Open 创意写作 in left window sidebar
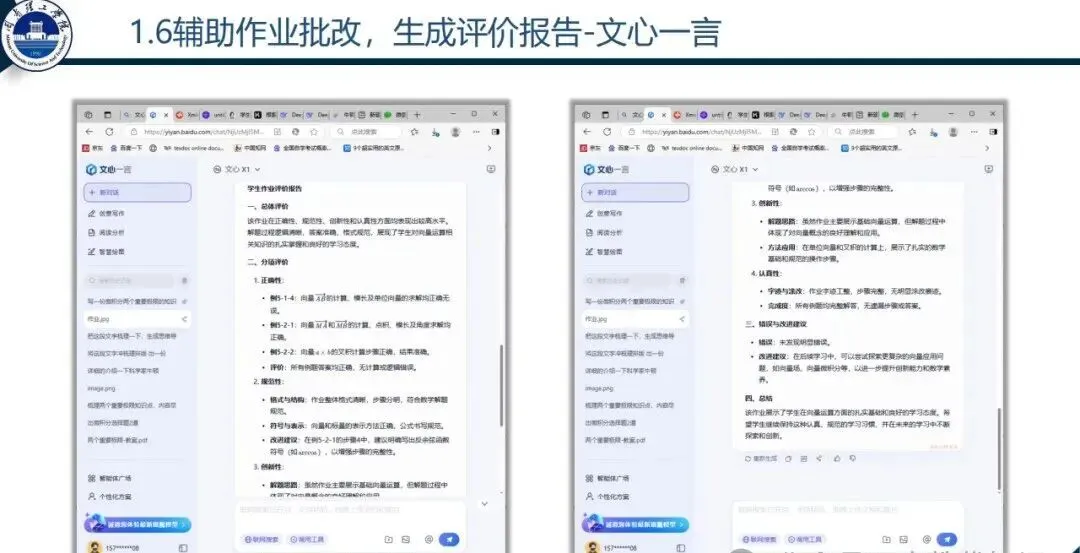 click(107, 213)
